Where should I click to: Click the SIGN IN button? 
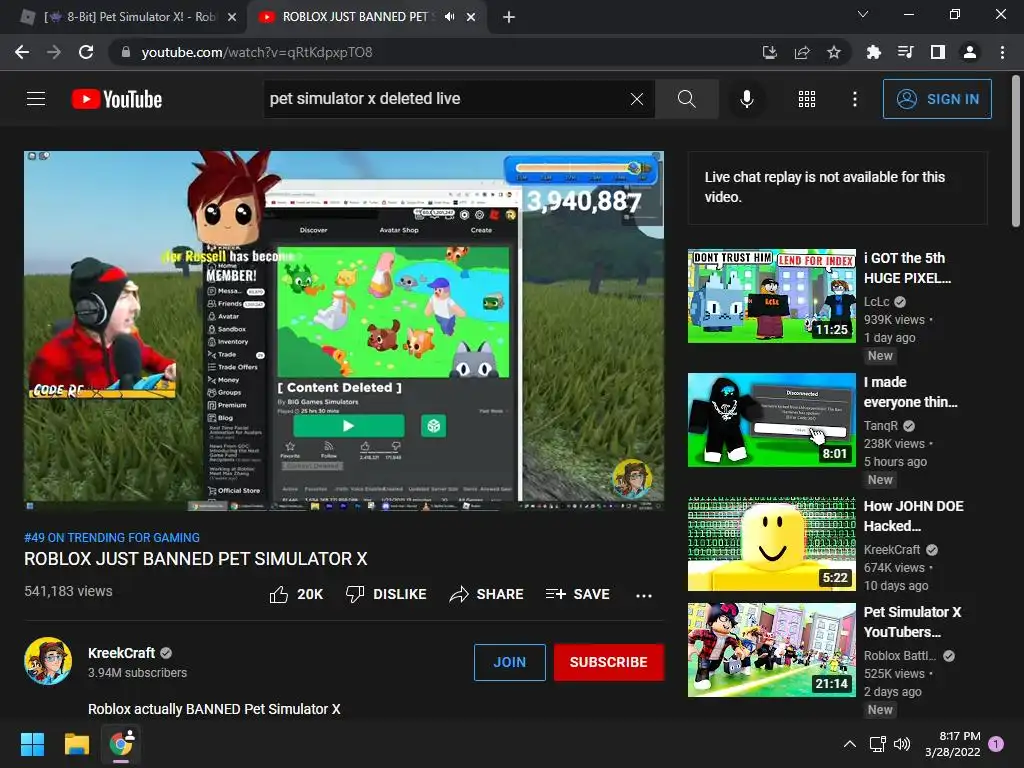pos(936,99)
